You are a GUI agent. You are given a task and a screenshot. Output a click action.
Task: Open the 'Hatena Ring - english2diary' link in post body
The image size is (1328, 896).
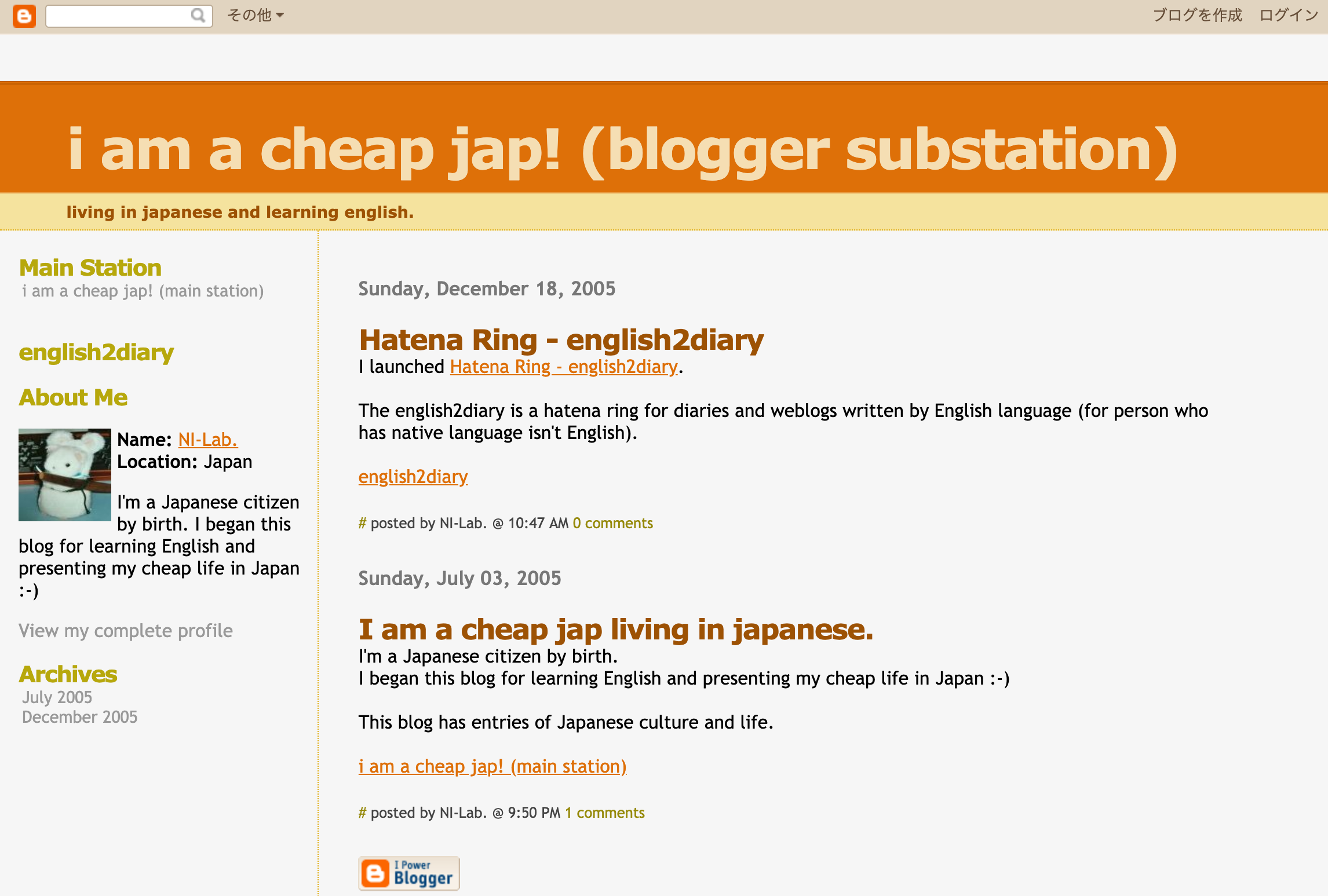point(564,367)
